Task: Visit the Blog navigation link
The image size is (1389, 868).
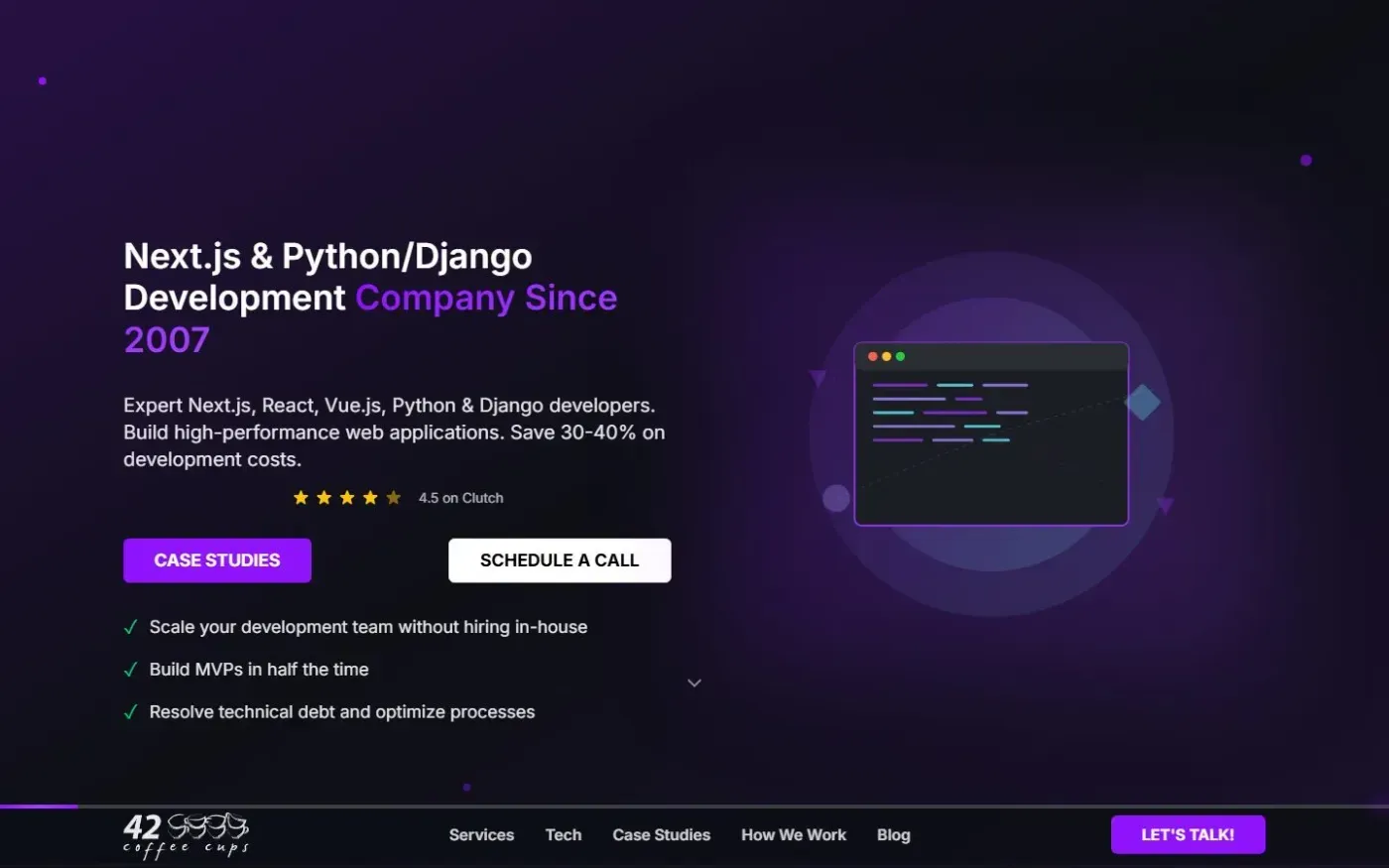Action: (x=894, y=835)
